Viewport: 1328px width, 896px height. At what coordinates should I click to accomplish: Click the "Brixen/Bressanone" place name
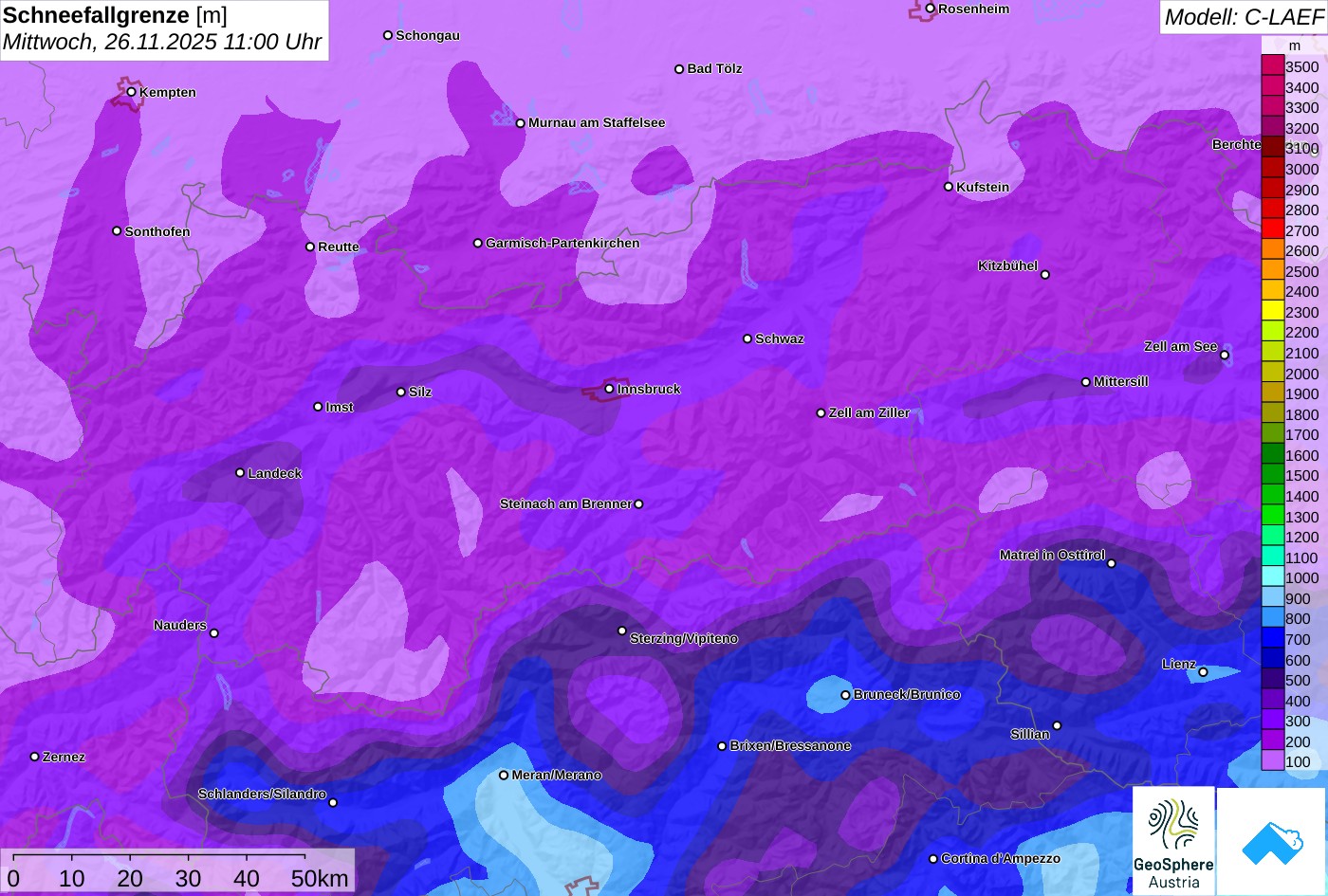tap(790, 745)
